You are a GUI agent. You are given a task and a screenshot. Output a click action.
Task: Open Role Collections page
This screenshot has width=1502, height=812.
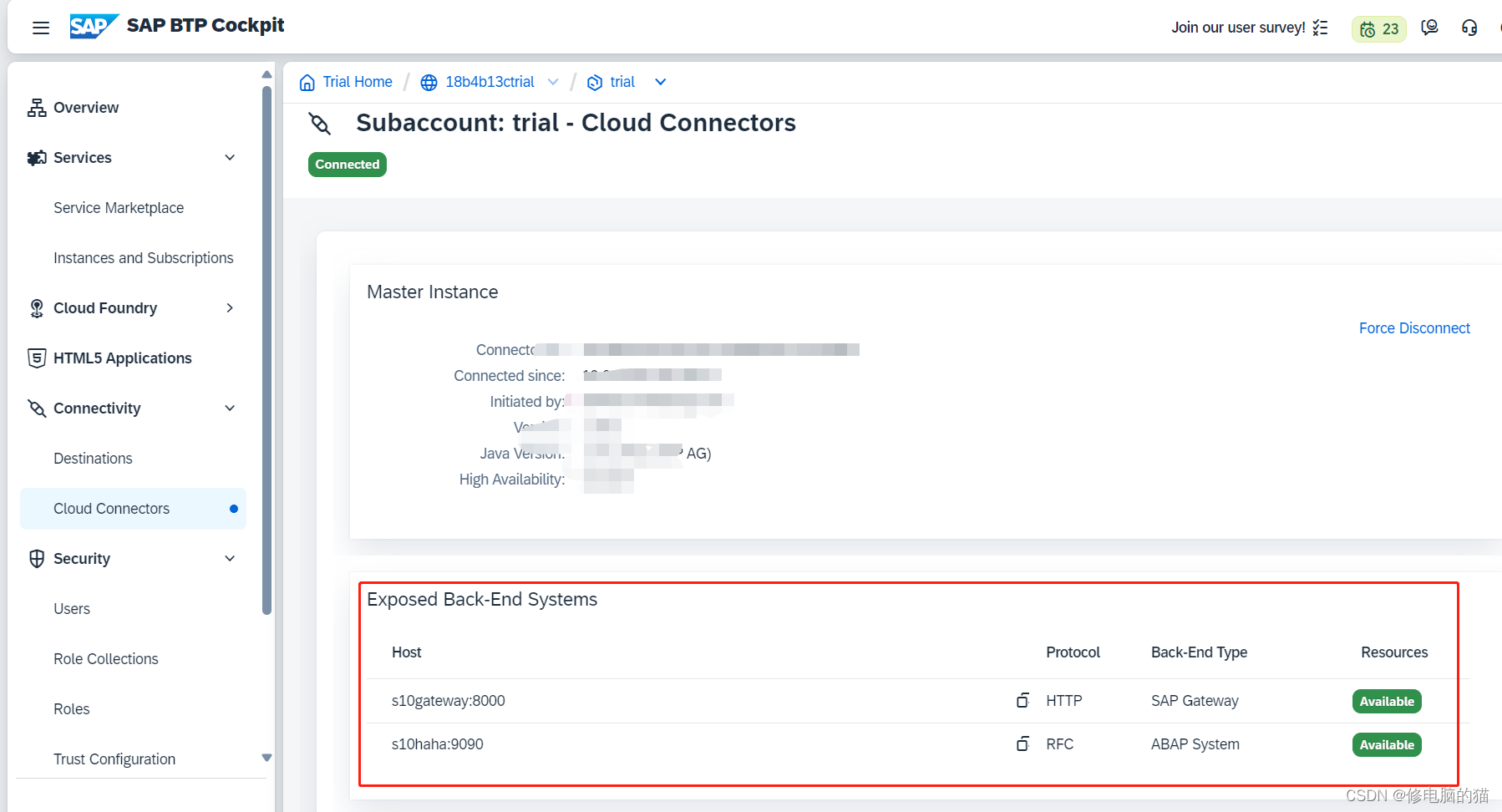click(x=106, y=659)
